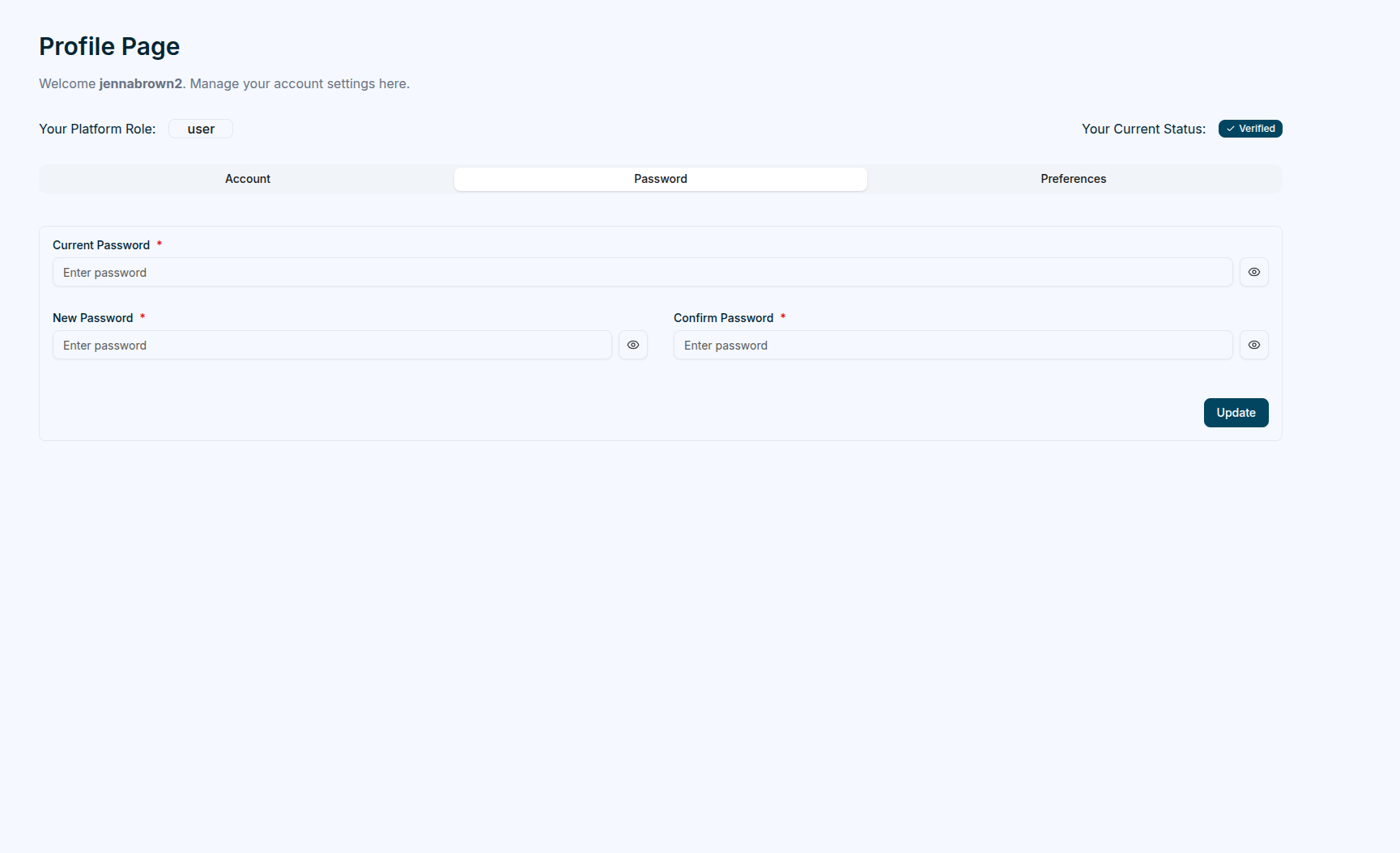Click the New Password field label
Screen dimensions: 1400x853
[x=91, y=317]
